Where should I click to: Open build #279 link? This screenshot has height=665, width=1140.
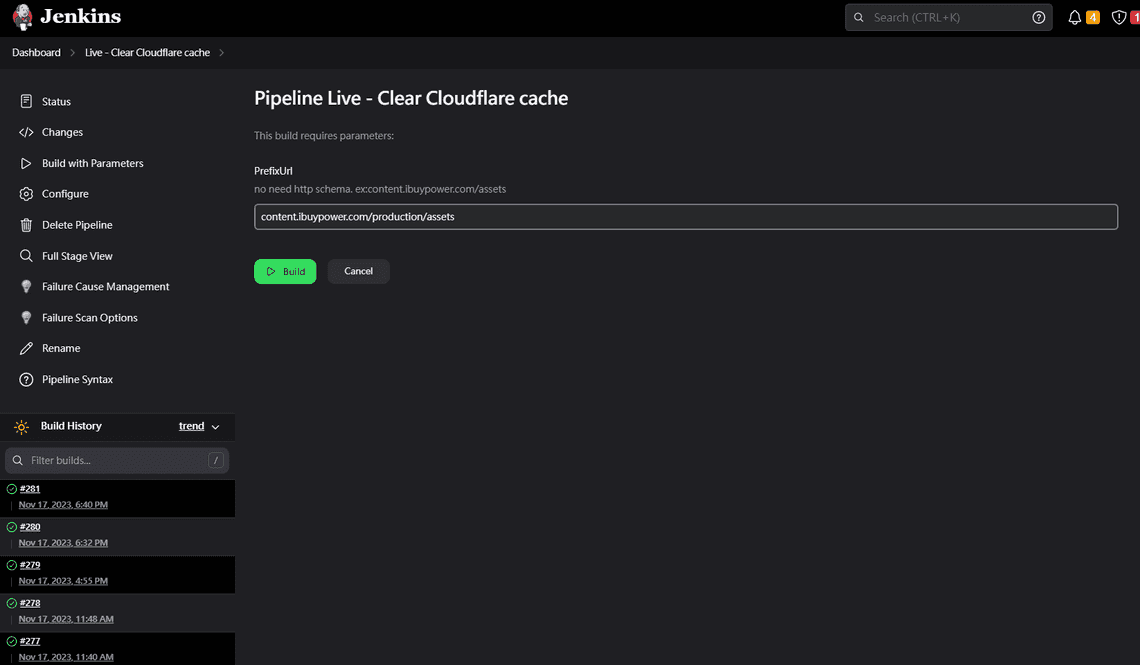30,565
